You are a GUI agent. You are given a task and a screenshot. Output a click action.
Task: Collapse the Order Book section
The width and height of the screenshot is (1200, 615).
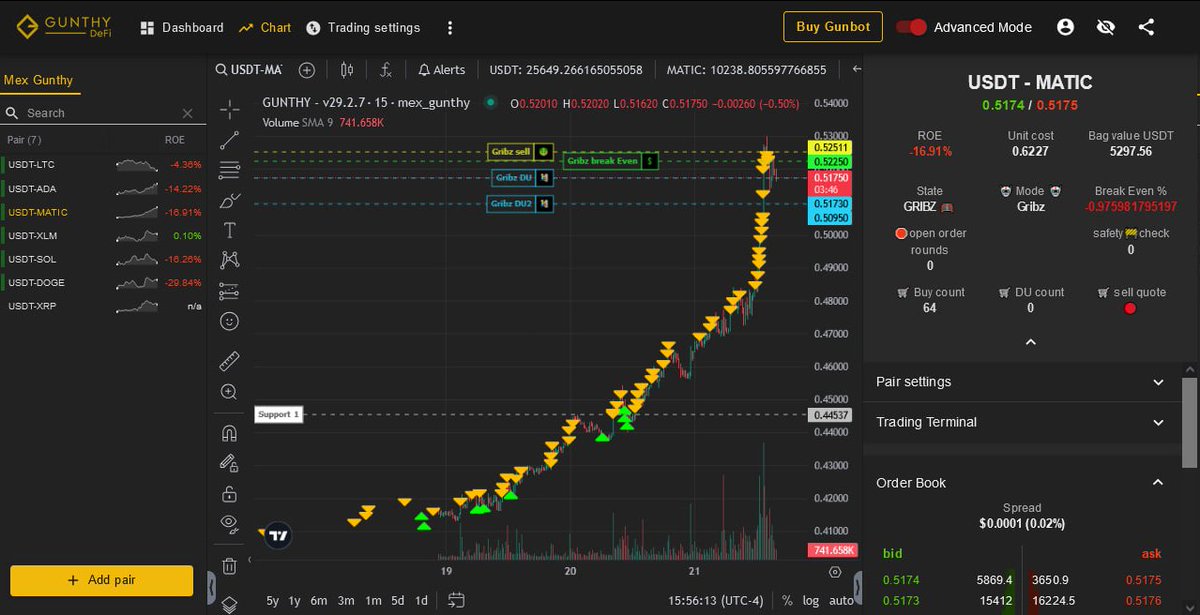coord(1021,483)
